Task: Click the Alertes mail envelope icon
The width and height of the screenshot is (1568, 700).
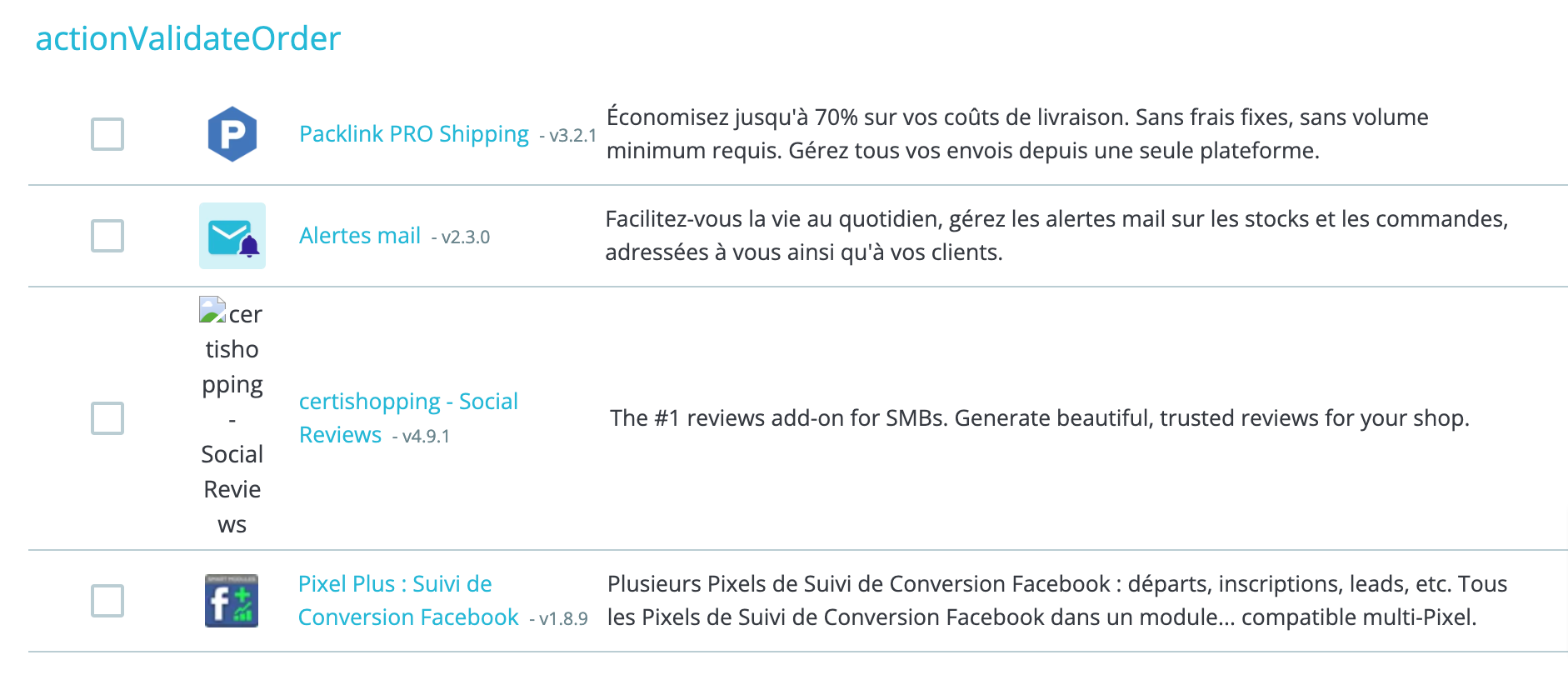Action: tap(232, 236)
